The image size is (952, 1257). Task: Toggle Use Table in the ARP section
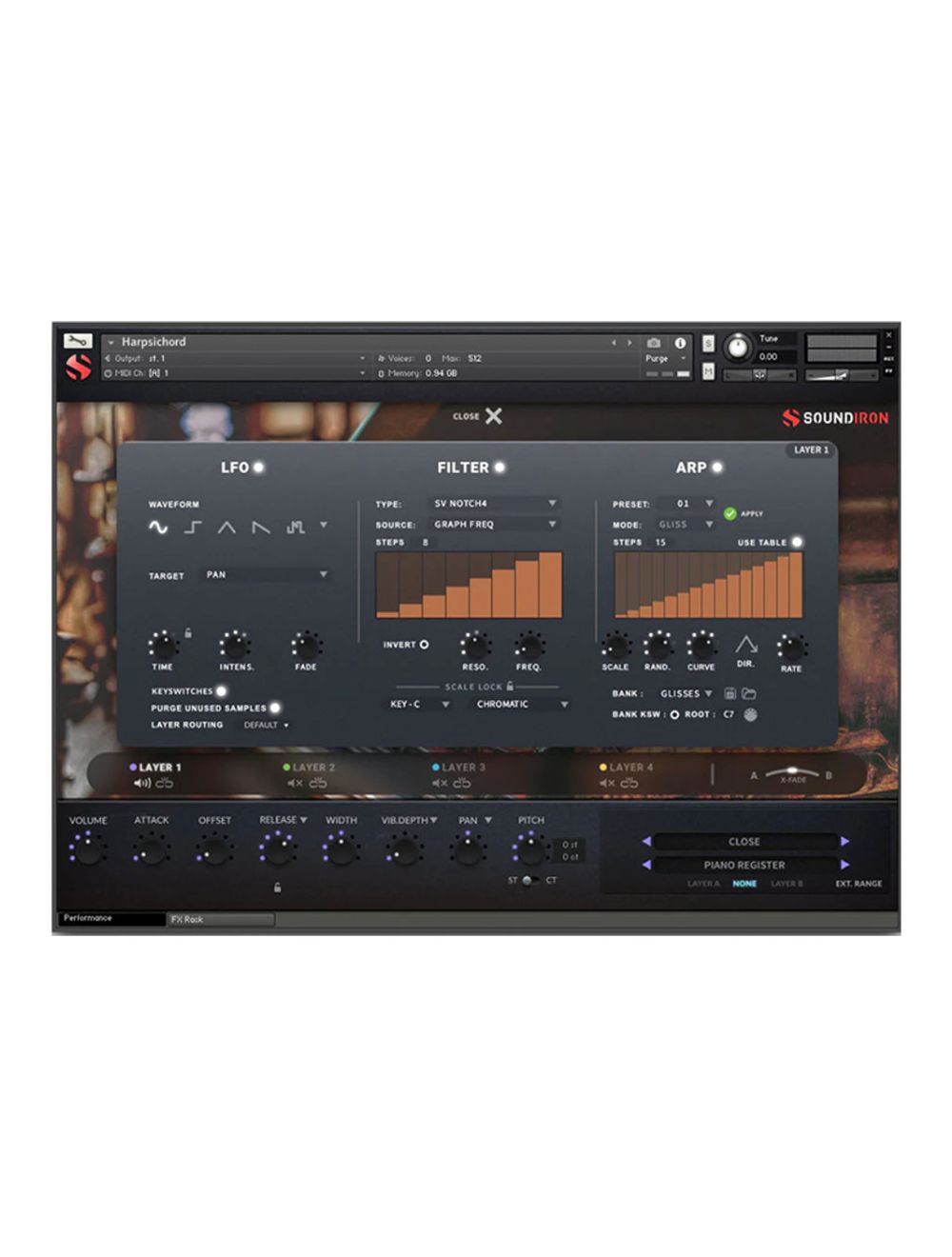796,541
